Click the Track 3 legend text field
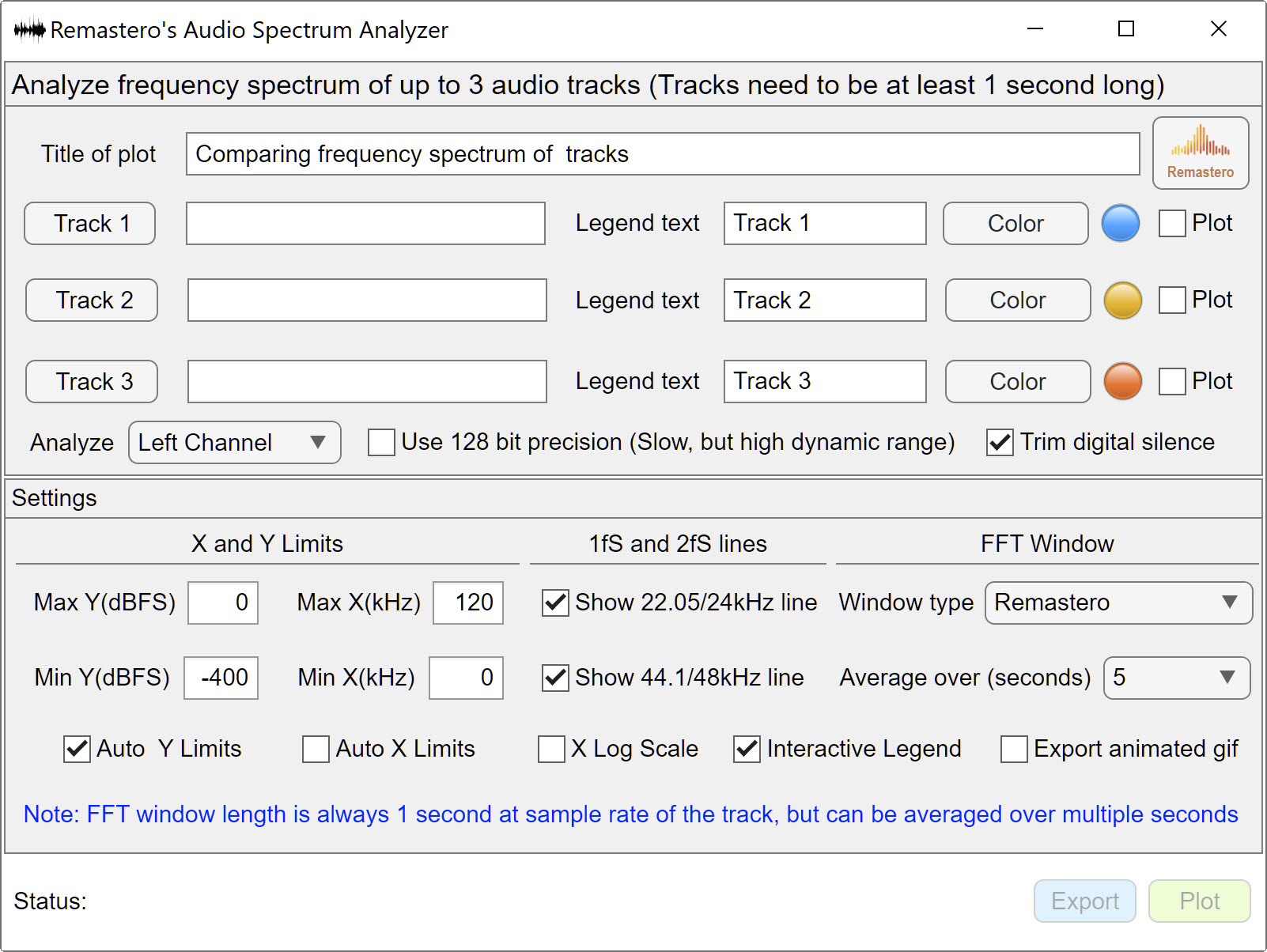The height and width of the screenshot is (952, 1267). point(825,382)
